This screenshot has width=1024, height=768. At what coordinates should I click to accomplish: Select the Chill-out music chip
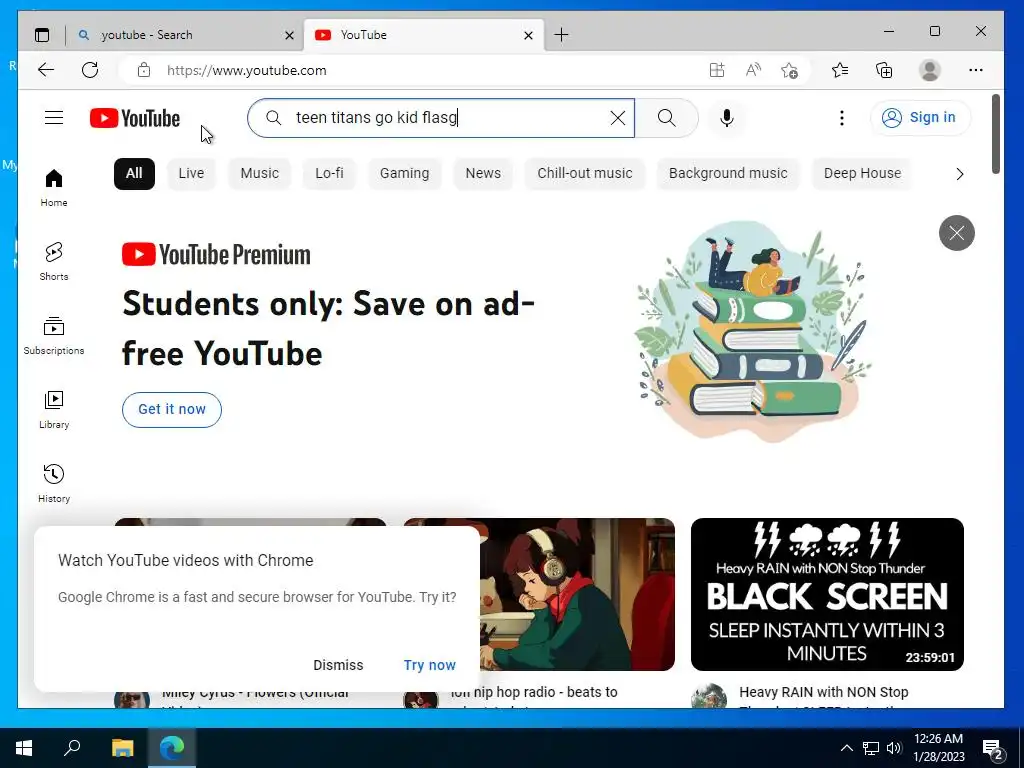(584, 174)
